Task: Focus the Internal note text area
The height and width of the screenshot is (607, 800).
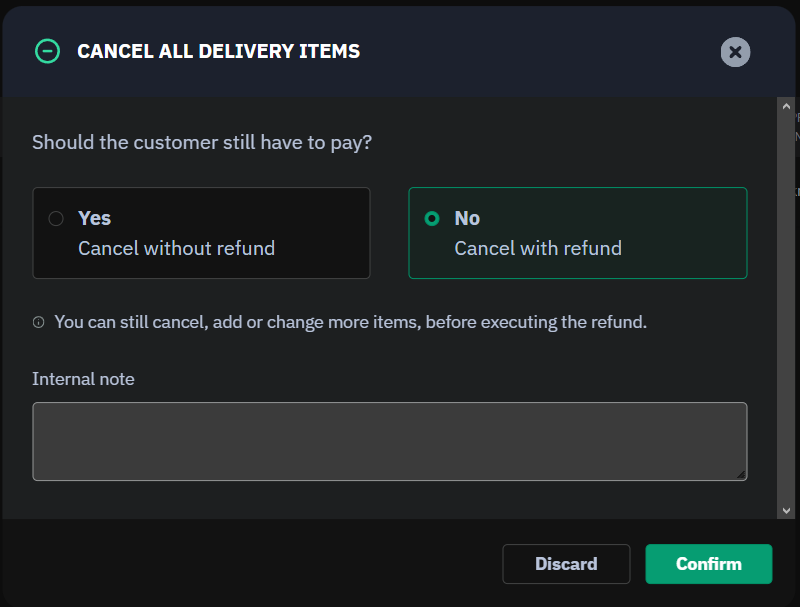Action: pos(389,441)
